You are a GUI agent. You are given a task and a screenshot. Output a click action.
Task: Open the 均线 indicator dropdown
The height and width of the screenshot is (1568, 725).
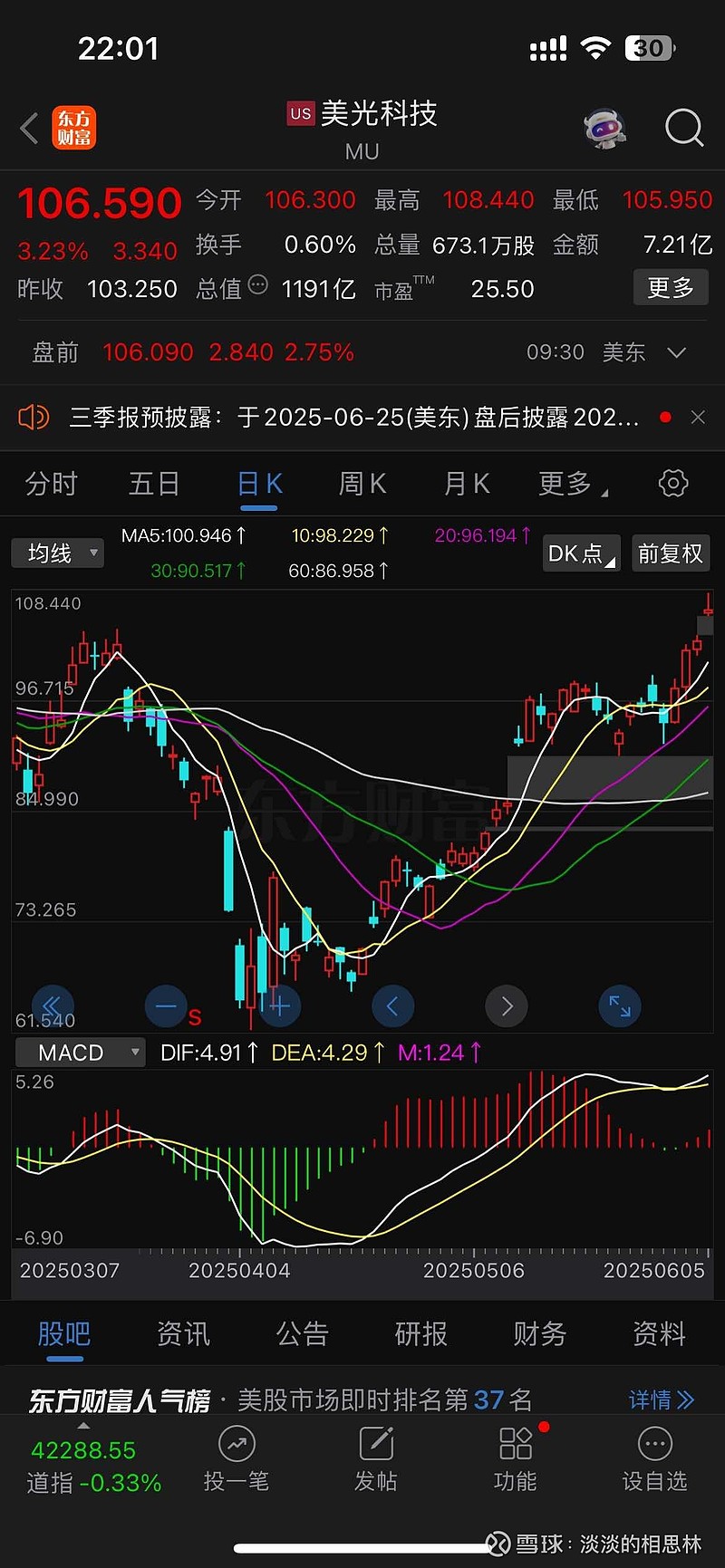57,553
